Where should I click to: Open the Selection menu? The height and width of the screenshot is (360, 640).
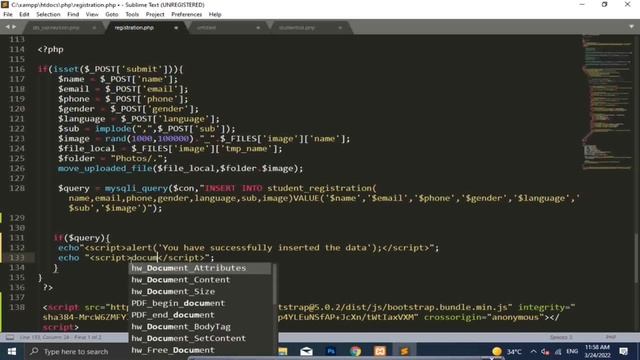pos(48,14)
